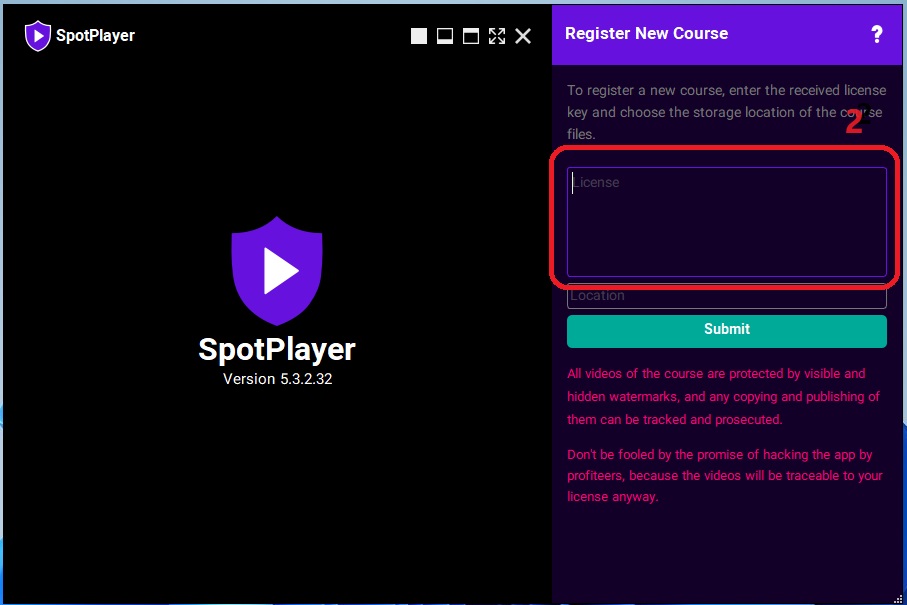Click the License key text area
Image resolution: width=907 pixels, height=605 pixels.
pos(727,222)
